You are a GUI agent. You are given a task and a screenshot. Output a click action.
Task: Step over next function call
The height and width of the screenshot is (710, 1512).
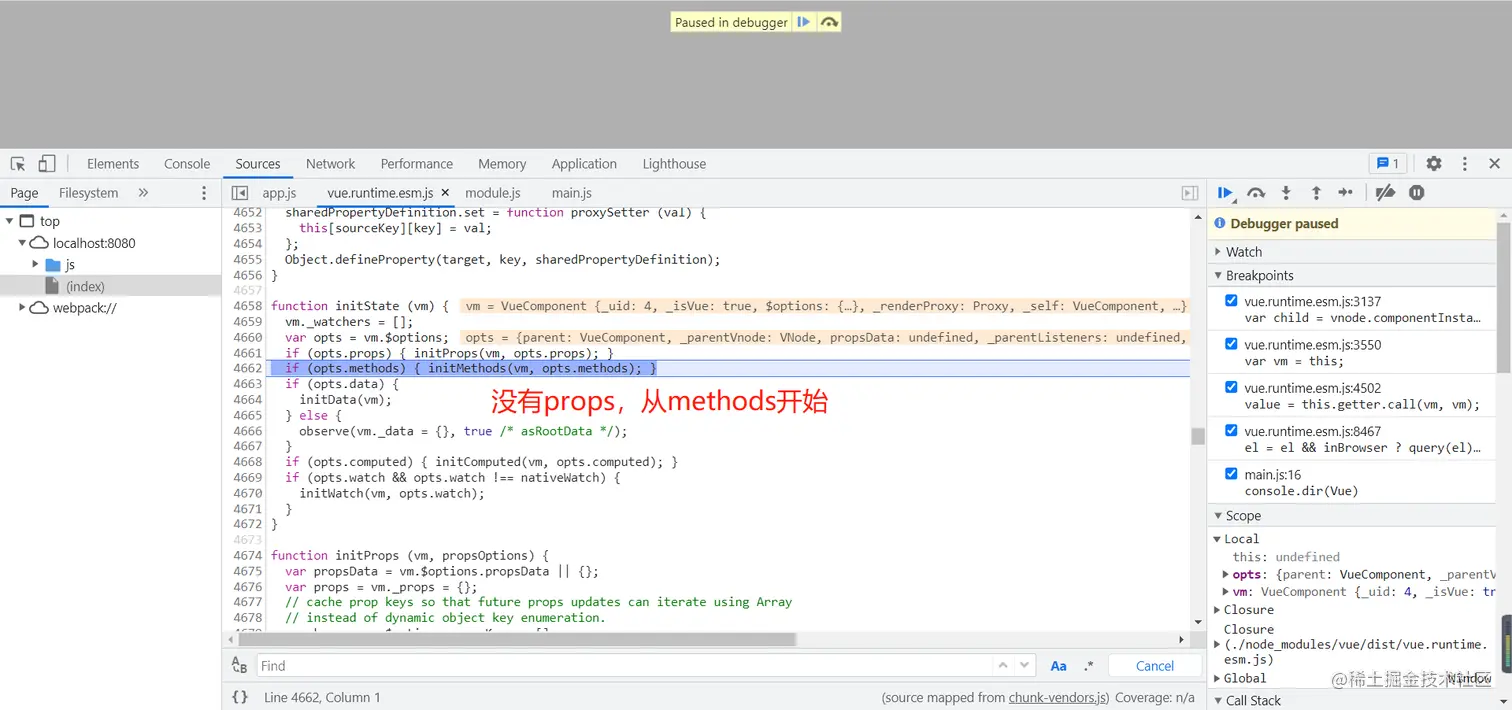point(1256,193)
